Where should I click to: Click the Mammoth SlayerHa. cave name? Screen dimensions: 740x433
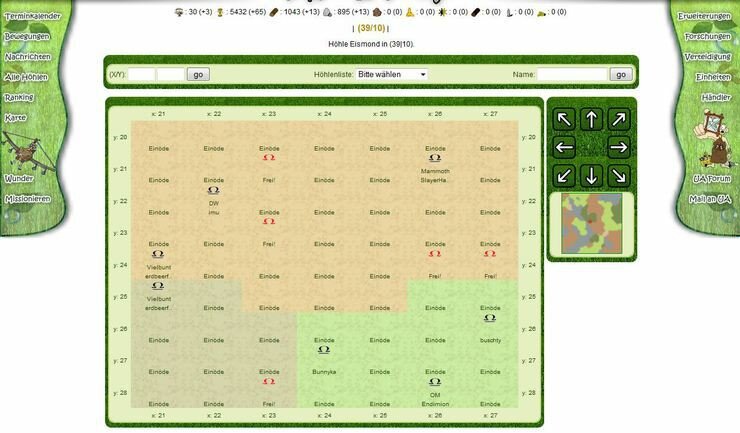coord(435,176)
